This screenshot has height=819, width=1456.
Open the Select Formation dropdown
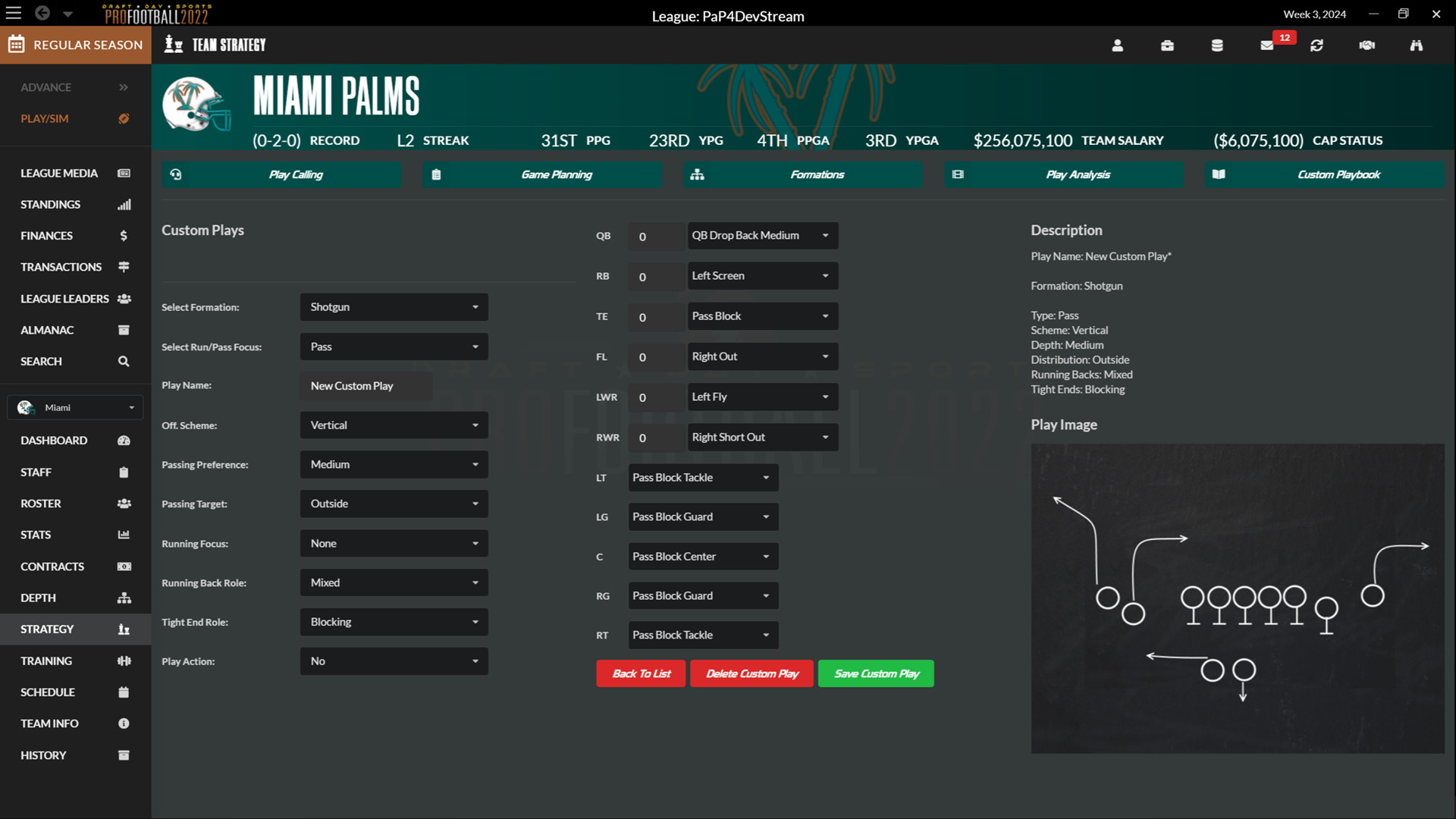coord(394,307)
